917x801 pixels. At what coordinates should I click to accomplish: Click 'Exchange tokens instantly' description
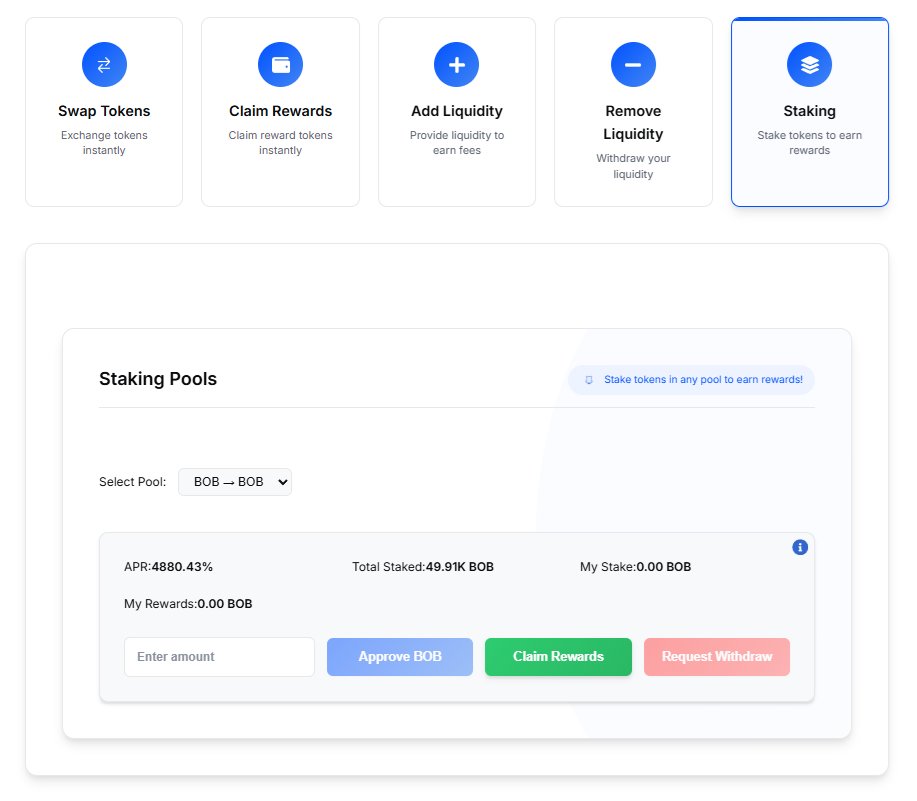pyautogui.click(x=104, y=143)
